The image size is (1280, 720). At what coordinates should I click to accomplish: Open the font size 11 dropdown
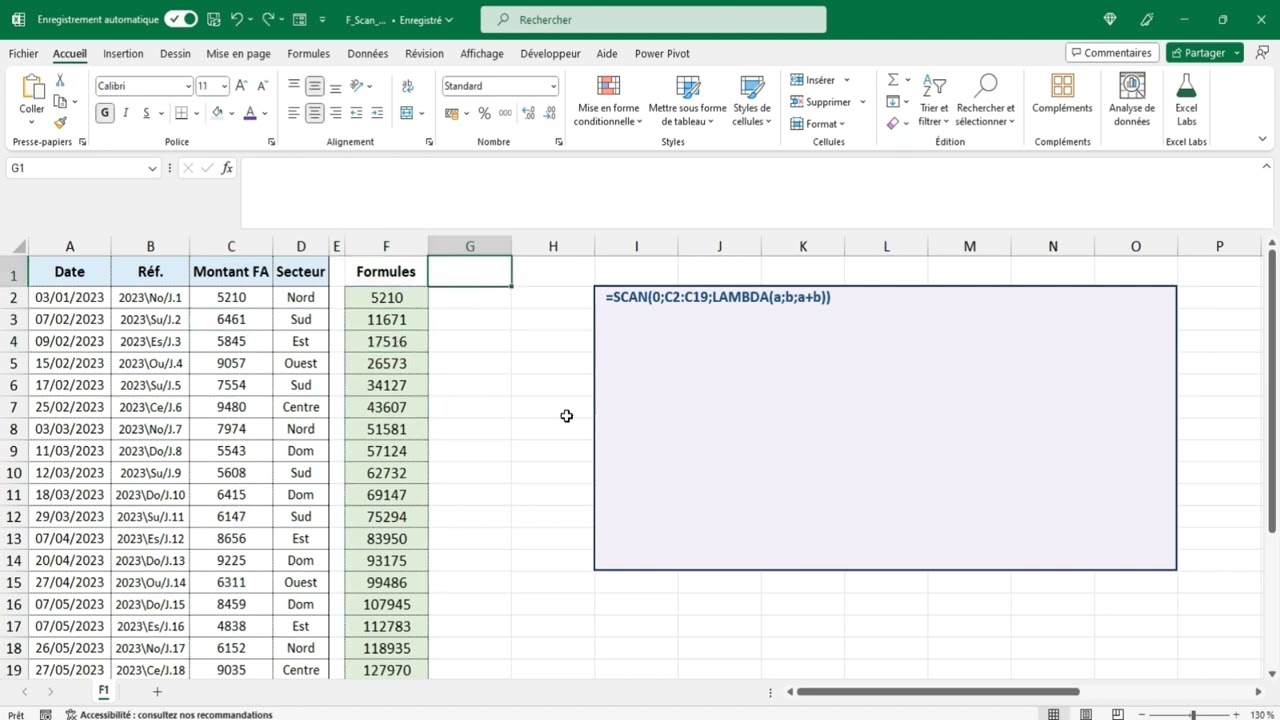(224, 86)
